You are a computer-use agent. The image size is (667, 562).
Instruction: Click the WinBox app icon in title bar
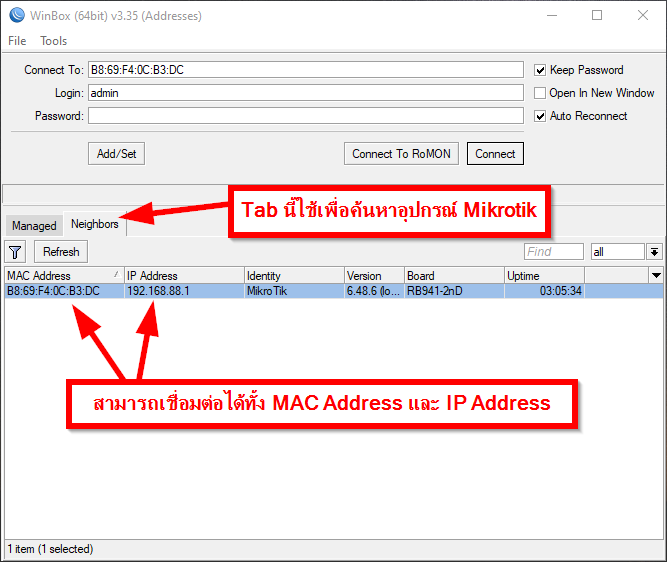17,15
